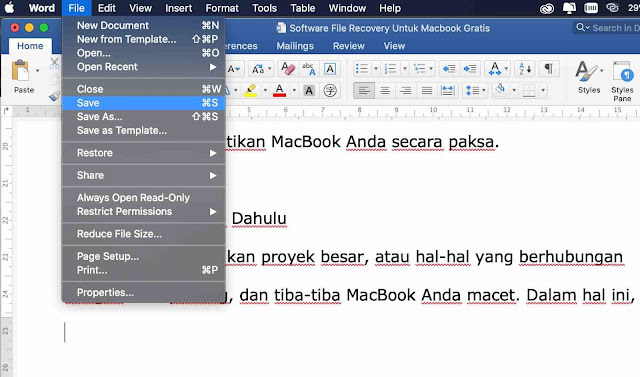
Task: Open the Insert menu in menu bar
Action: [x=178, y=8]
